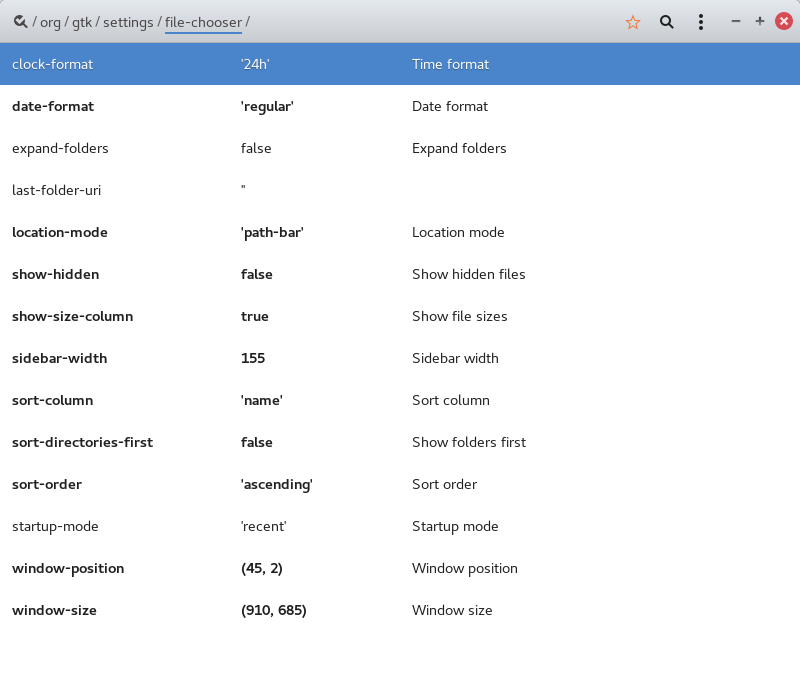Open the three-dot actions menu
Image resolution: width=800 pixels, height=676 pixels.
pyautogui.click(x=701, y=21)
